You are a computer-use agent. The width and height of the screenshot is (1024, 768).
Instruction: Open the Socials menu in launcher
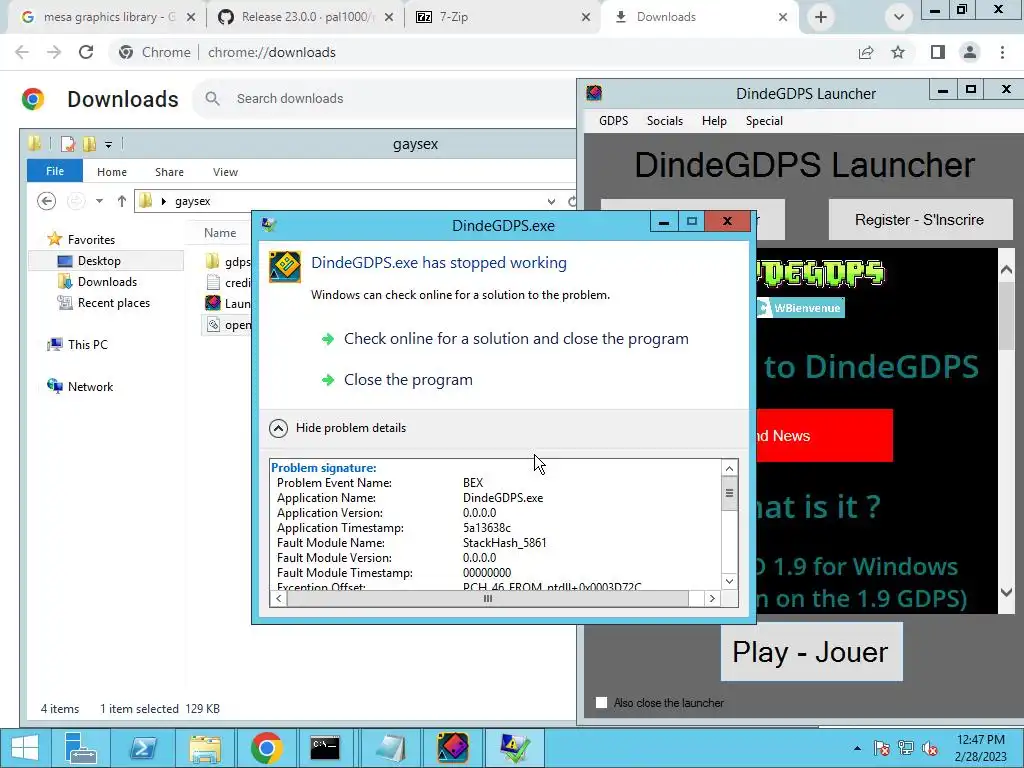click(x=664, y=121)
